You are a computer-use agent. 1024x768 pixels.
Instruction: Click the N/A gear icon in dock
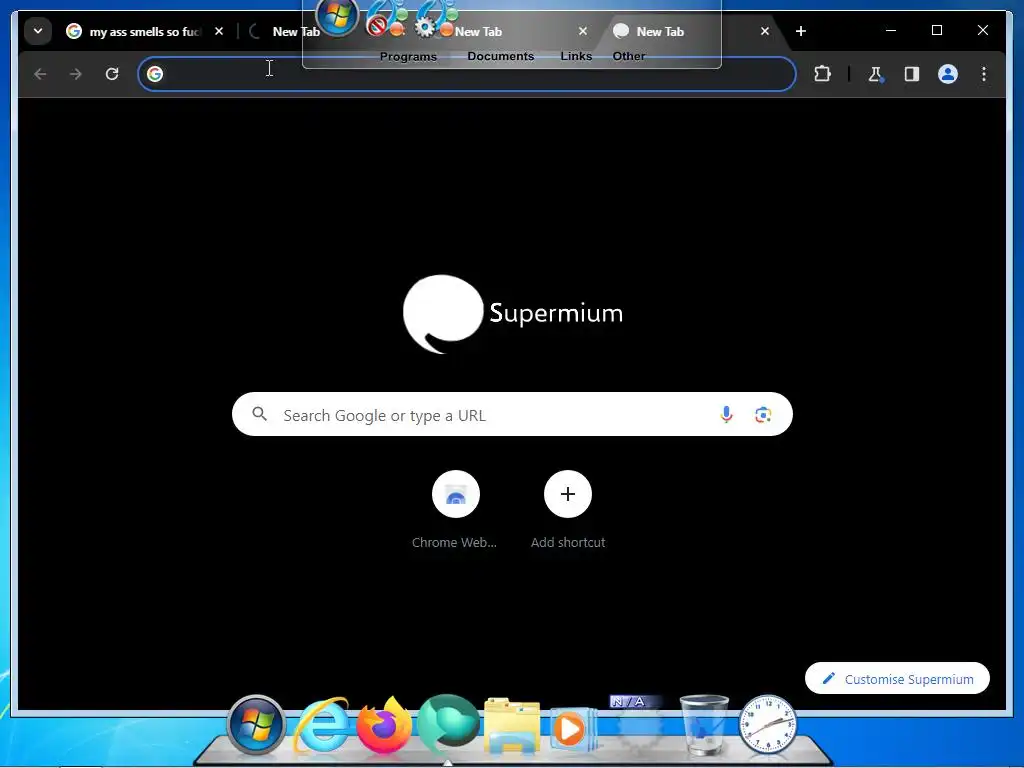(x=637, y=723)
